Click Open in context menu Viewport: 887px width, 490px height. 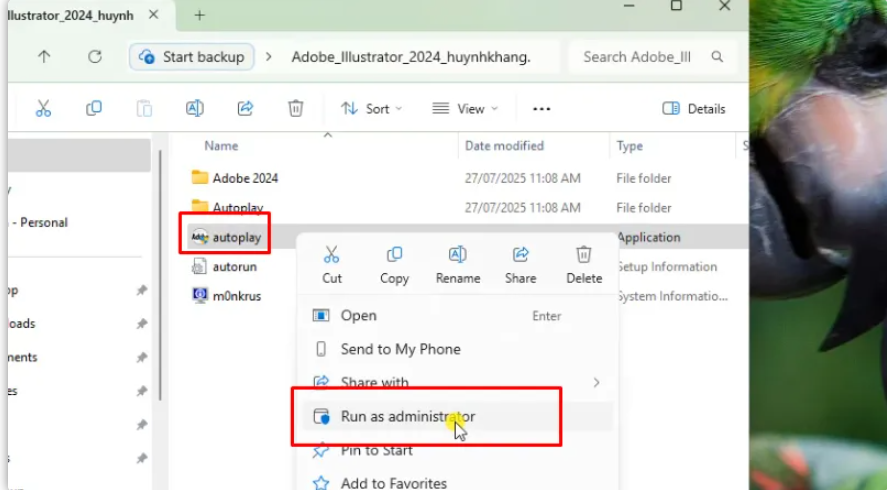[x=358, y=315]
